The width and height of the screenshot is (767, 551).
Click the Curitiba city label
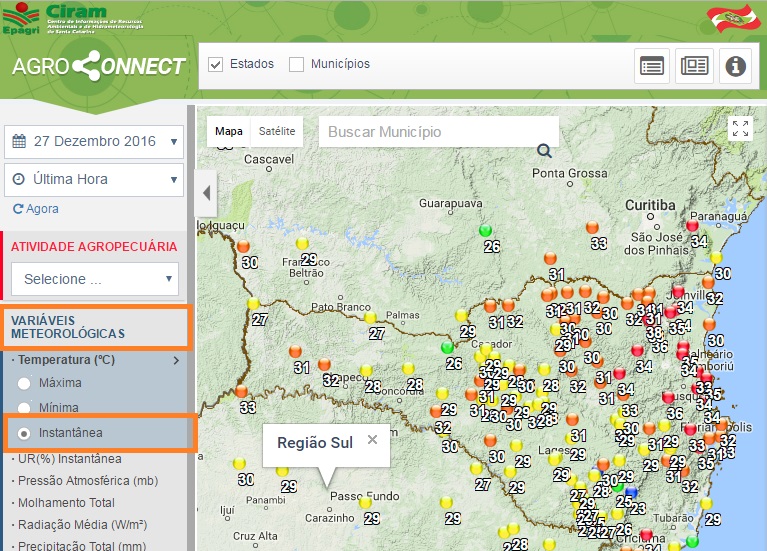(x=650, y=205)
